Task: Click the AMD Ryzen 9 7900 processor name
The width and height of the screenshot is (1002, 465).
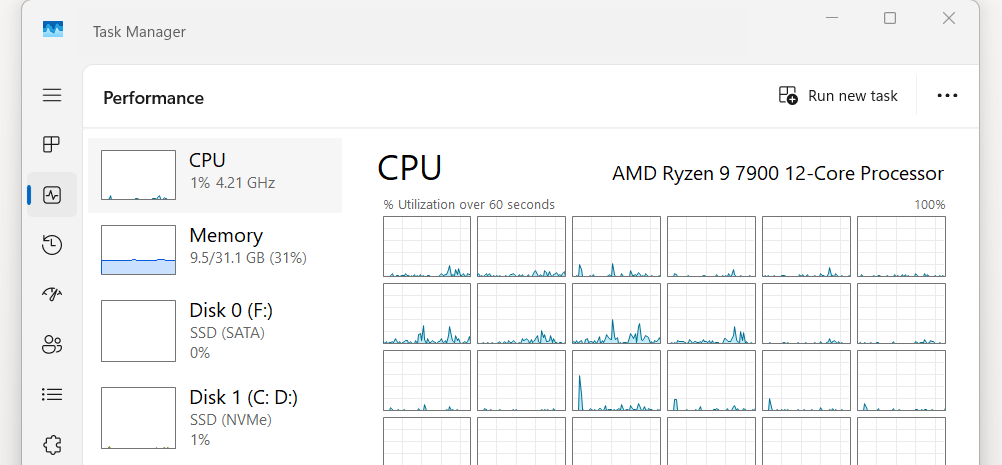Action: point(777,173)
